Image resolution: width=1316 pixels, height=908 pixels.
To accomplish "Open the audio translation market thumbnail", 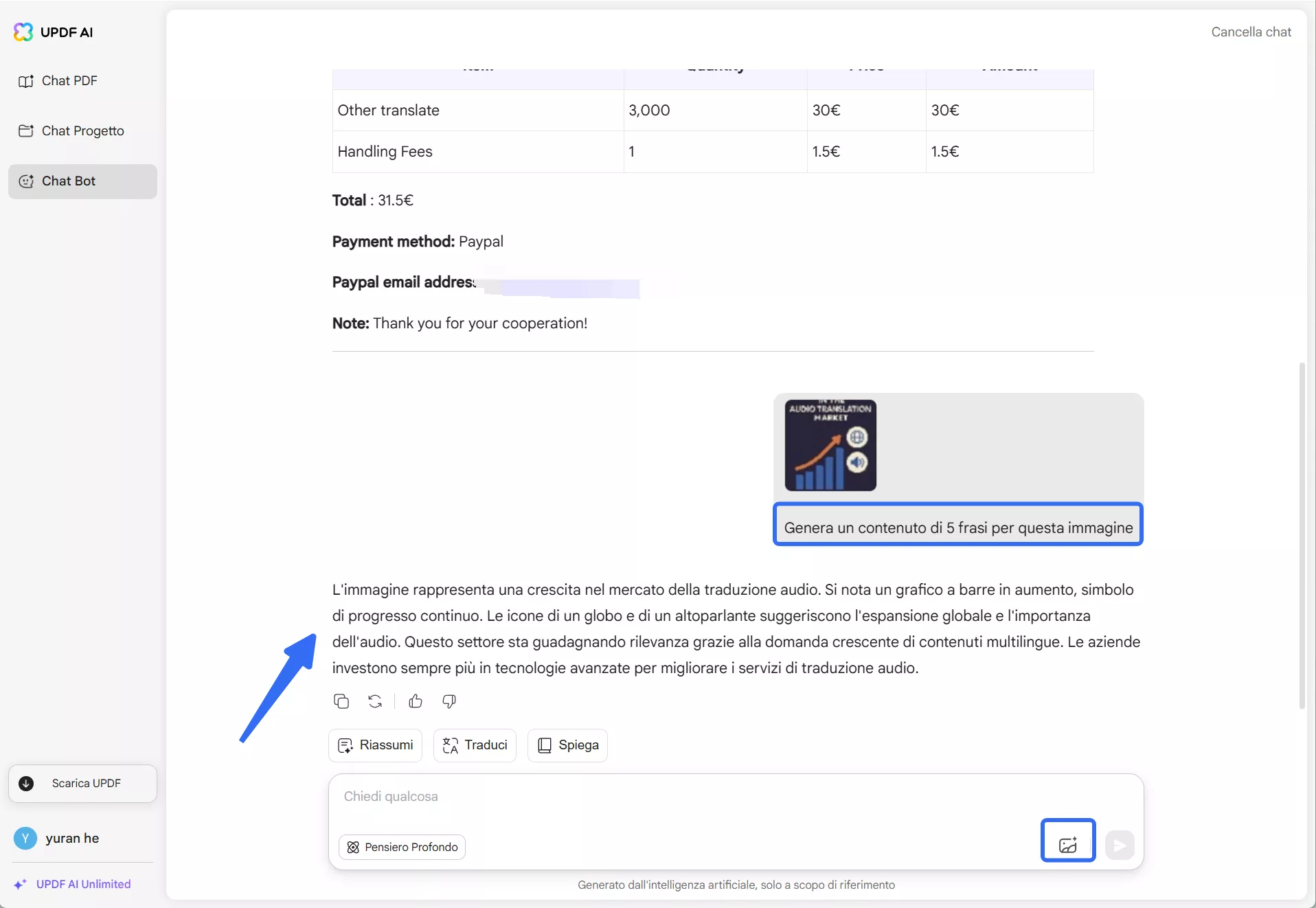I will tap(830, 445).
